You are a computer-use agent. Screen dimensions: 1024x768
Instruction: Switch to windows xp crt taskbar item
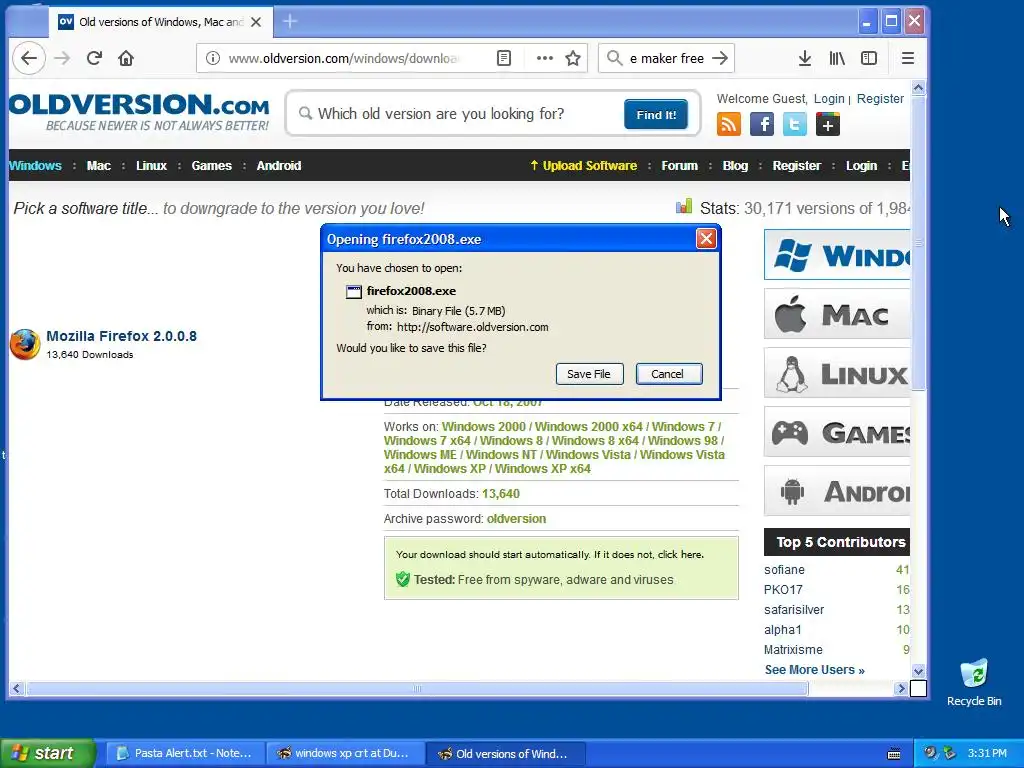[x=345, y=753]
